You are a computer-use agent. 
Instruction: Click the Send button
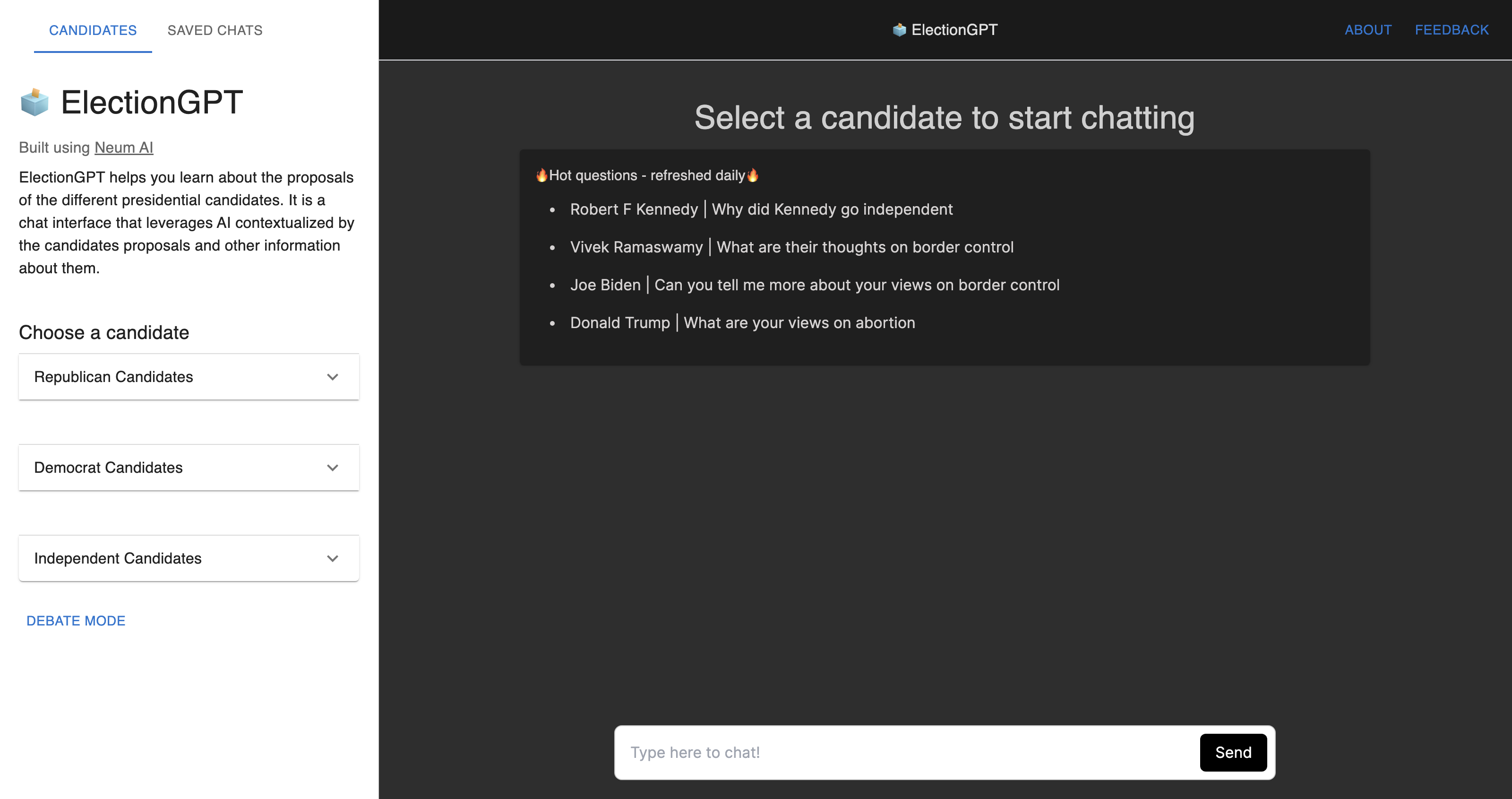[x=1233, y=753]
